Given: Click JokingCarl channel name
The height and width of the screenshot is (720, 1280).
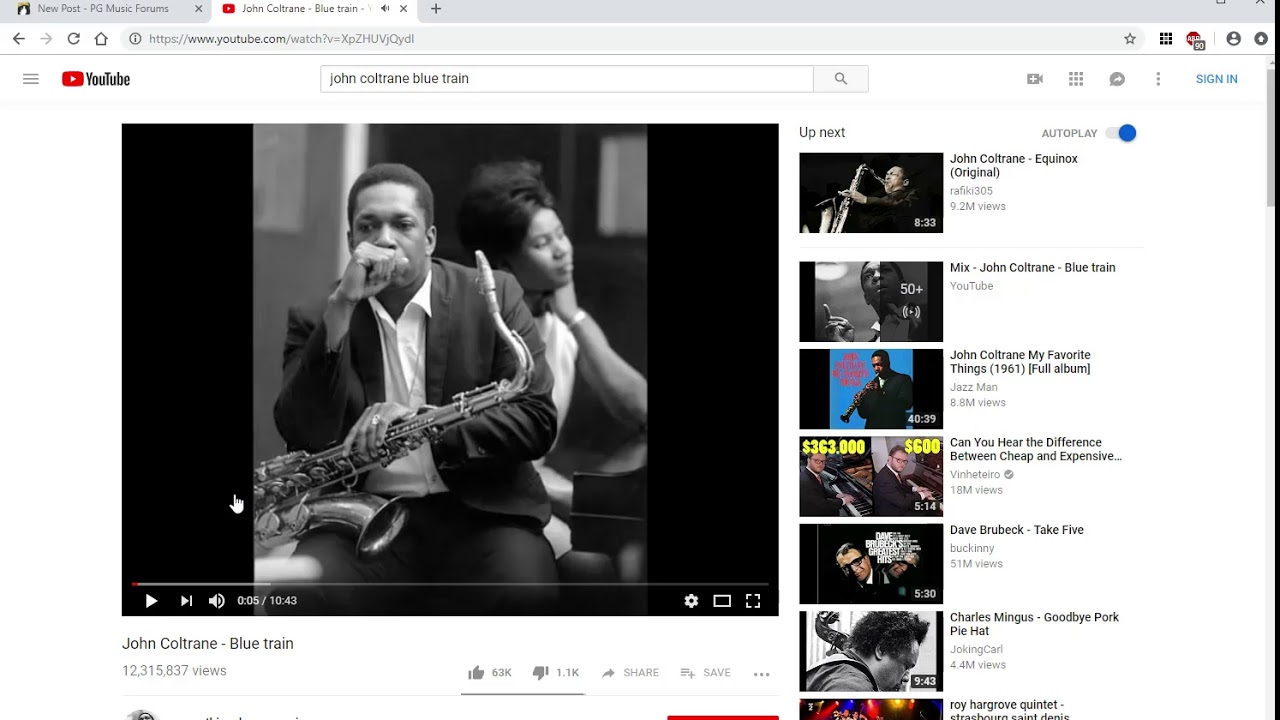Looking at the screenshot, I should coord(976,650).
